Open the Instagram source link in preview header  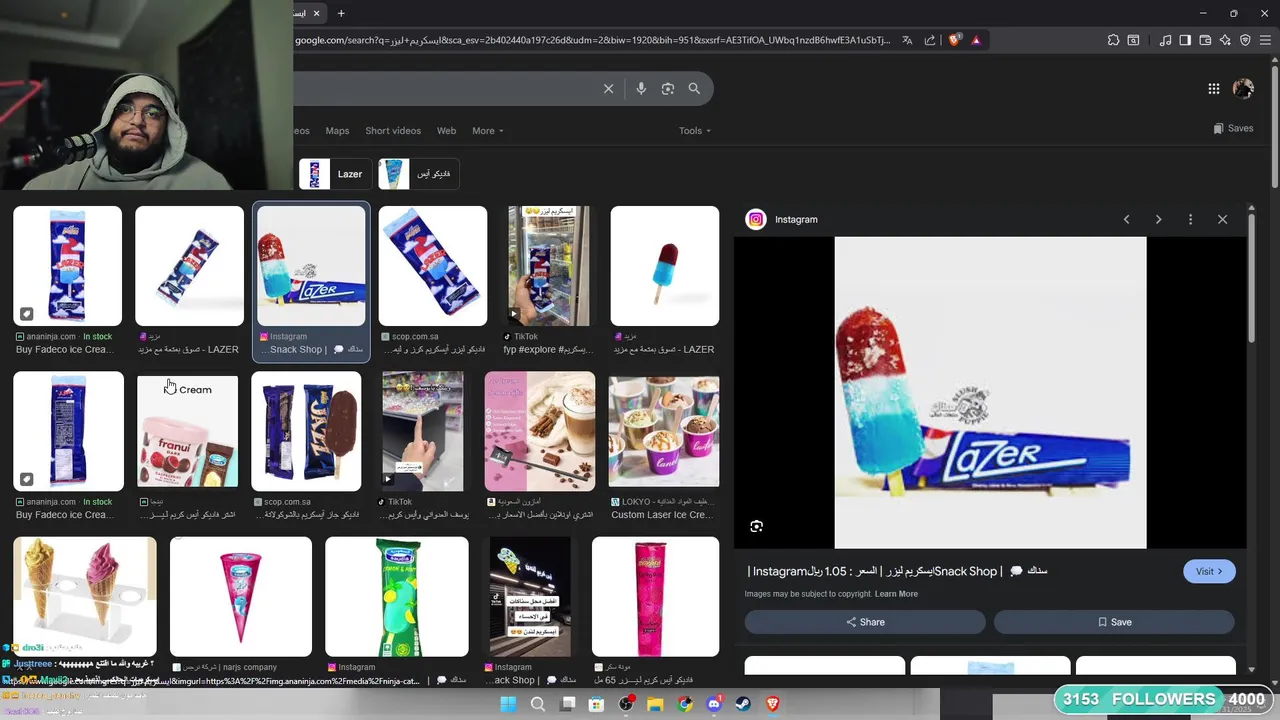pyautogui.click(x=782, y=219)
